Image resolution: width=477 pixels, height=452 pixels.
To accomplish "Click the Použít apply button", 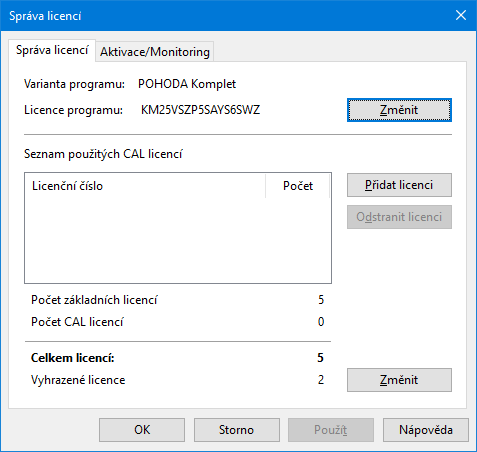I will 331,430.
